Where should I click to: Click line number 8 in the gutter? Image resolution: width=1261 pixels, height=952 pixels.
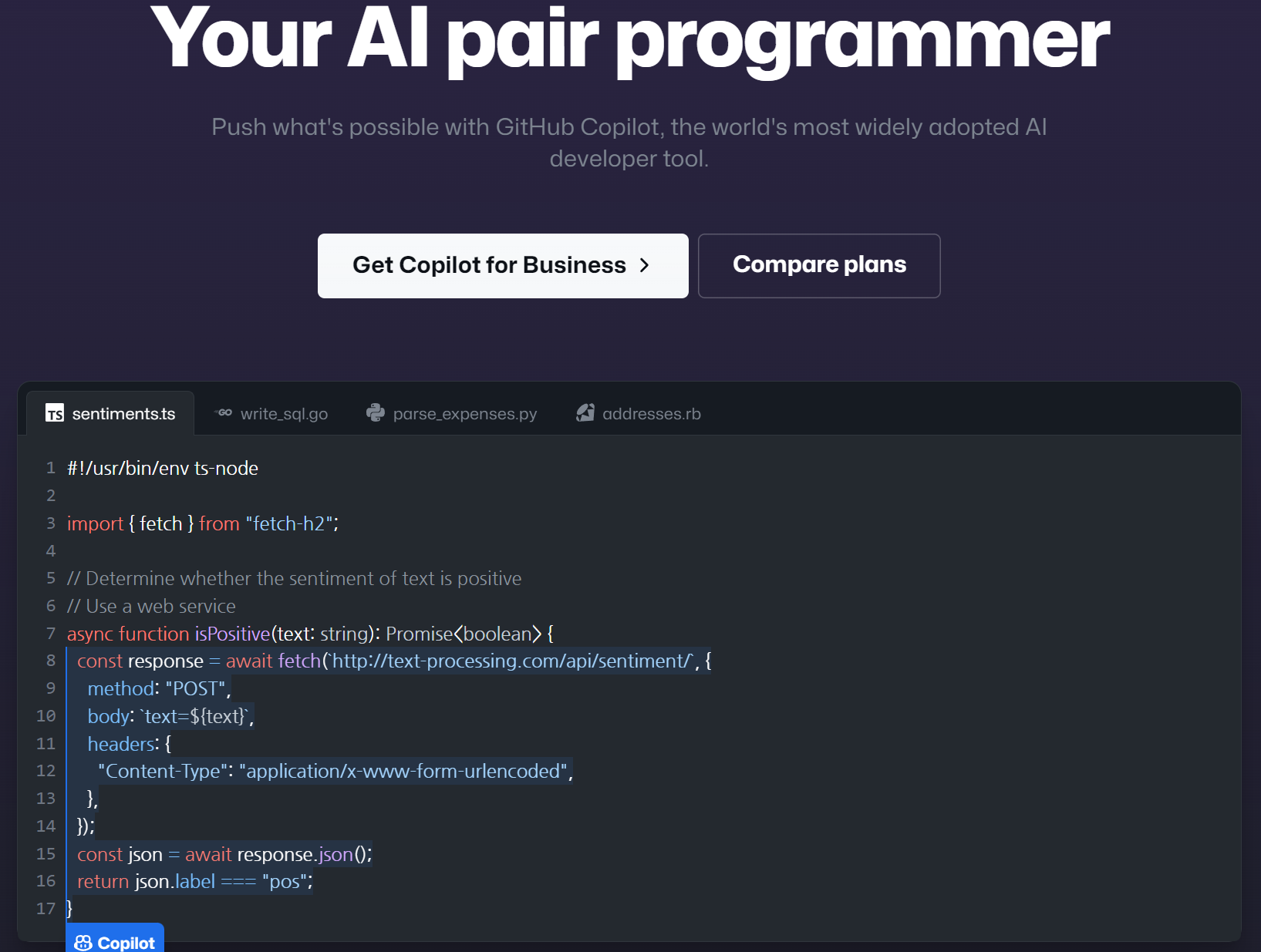[x=51, y=661]
